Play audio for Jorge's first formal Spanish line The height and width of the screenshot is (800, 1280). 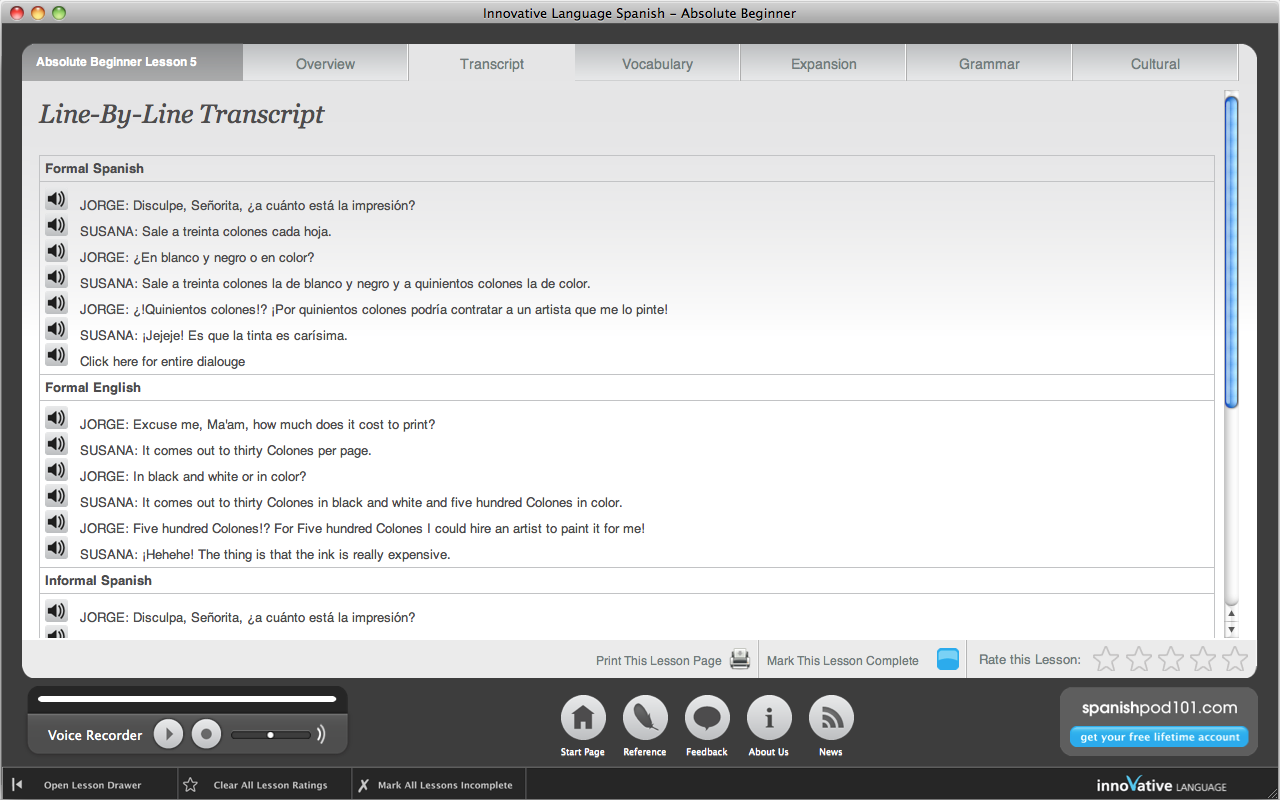point(56,200)
